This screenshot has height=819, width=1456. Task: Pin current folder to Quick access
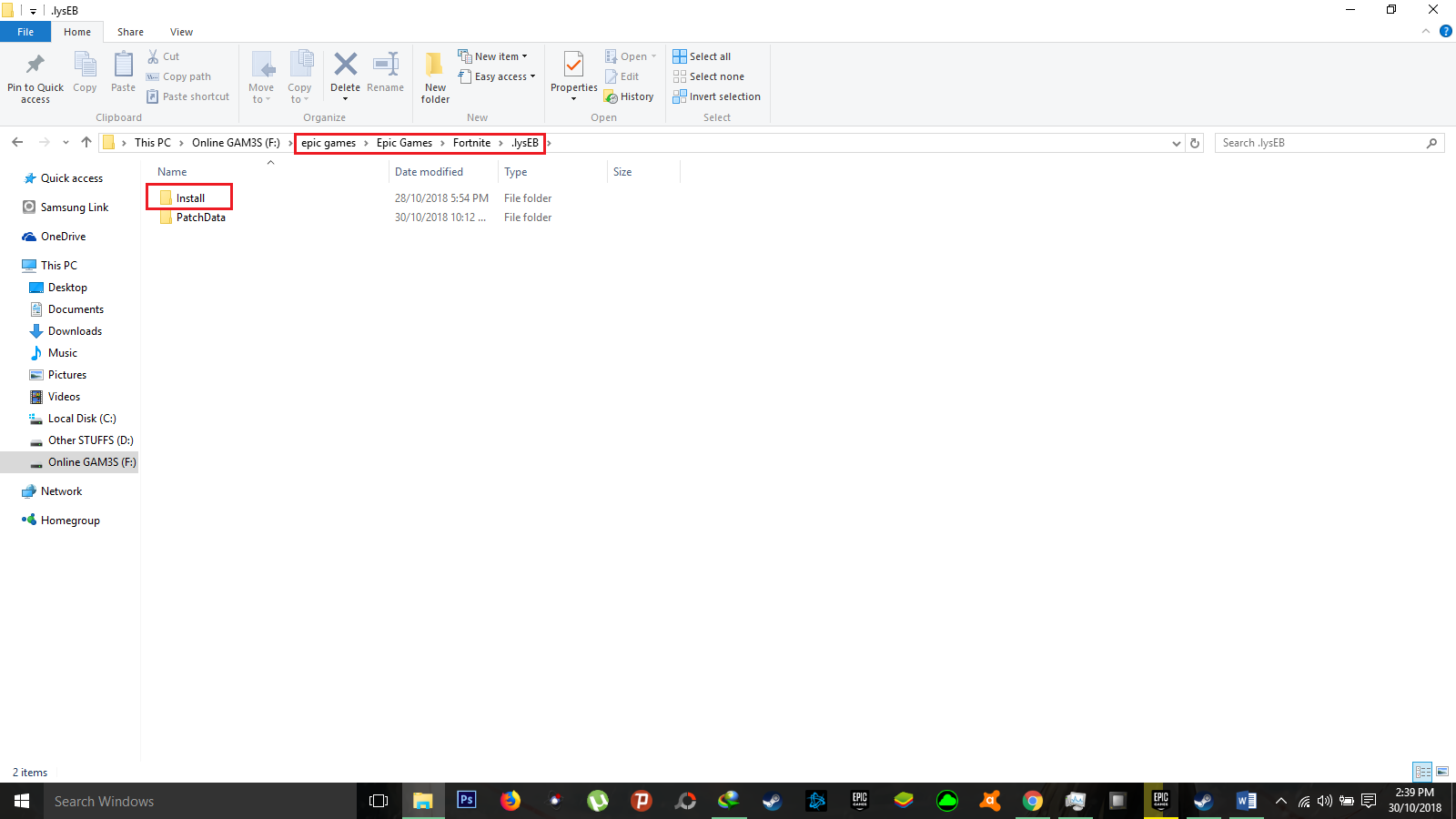point(35,76)
